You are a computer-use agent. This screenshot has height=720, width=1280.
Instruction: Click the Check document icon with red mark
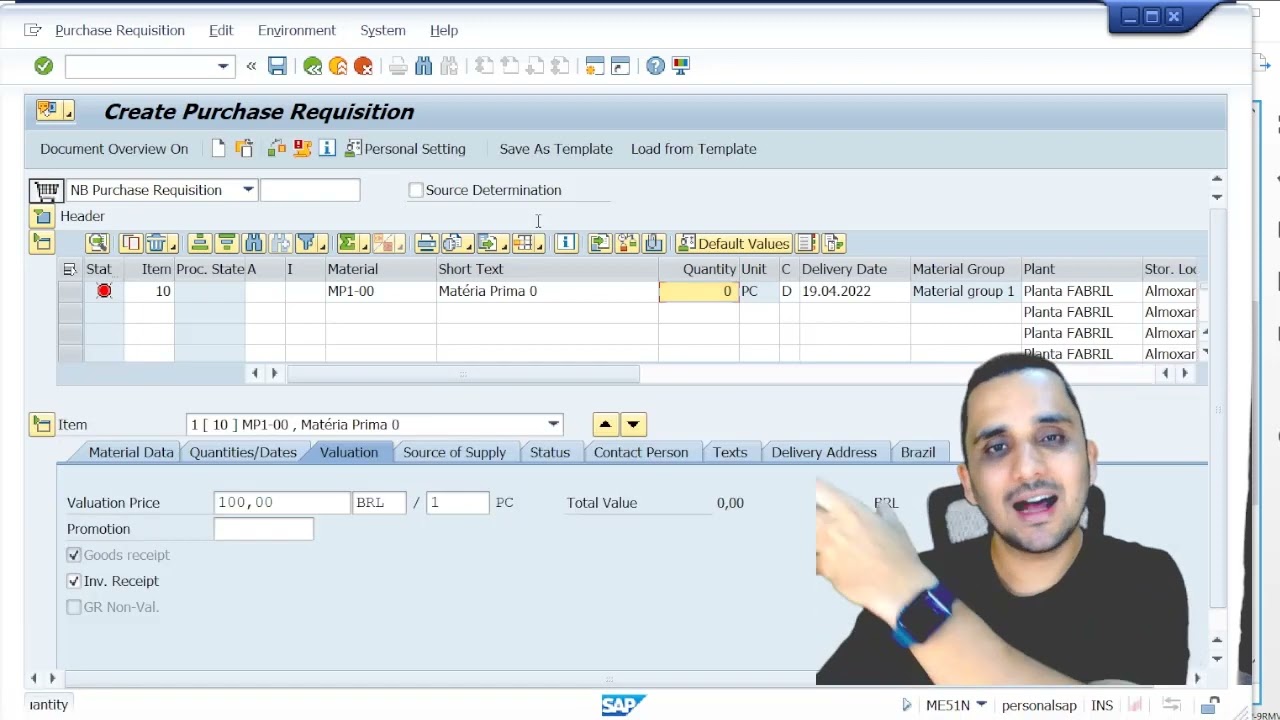(302, 149)
